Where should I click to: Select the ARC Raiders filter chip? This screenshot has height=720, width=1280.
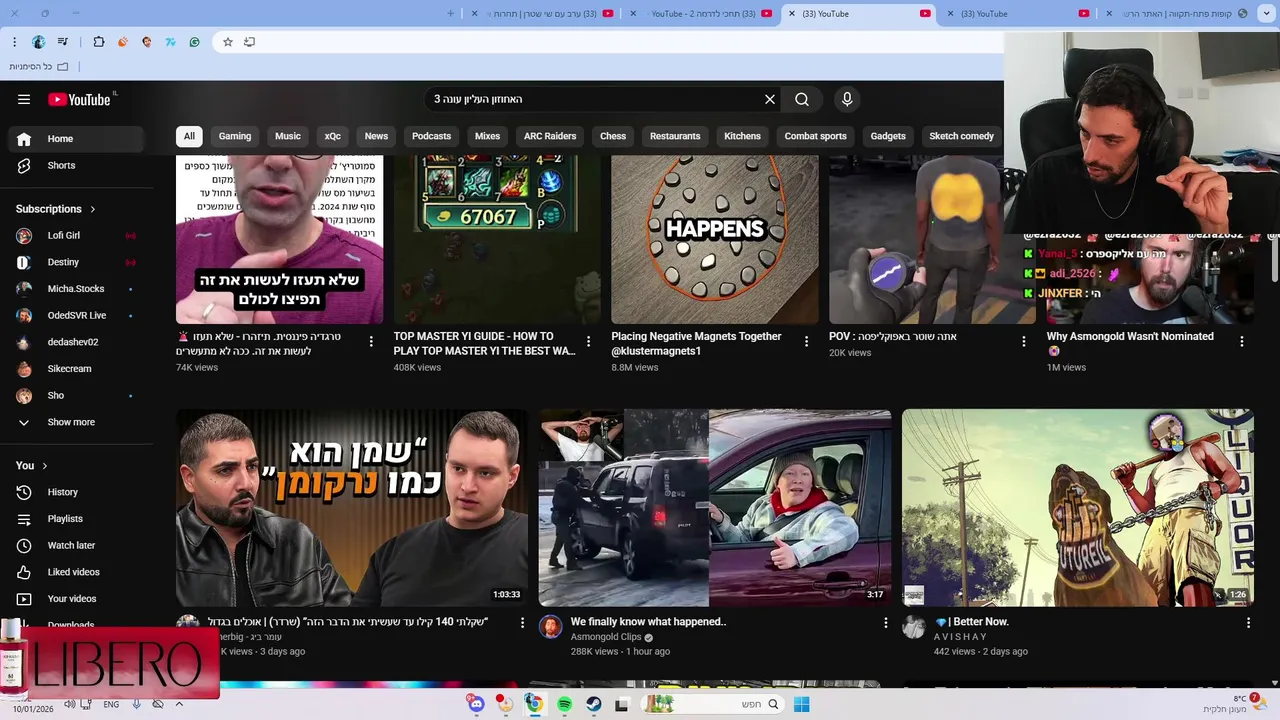tap(550, 136)
